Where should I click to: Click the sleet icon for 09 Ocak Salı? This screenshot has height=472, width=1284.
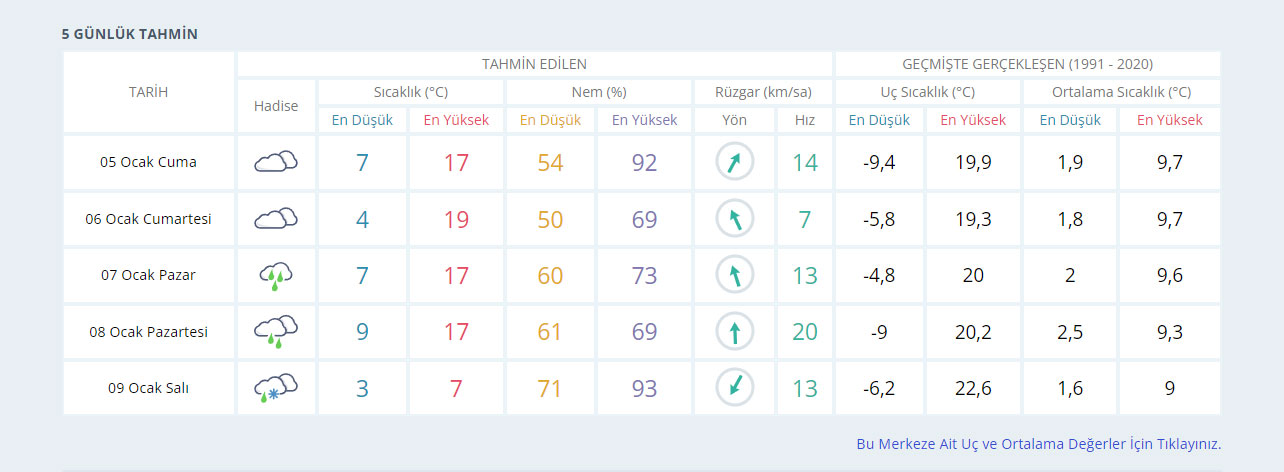[x=276, y=388]
